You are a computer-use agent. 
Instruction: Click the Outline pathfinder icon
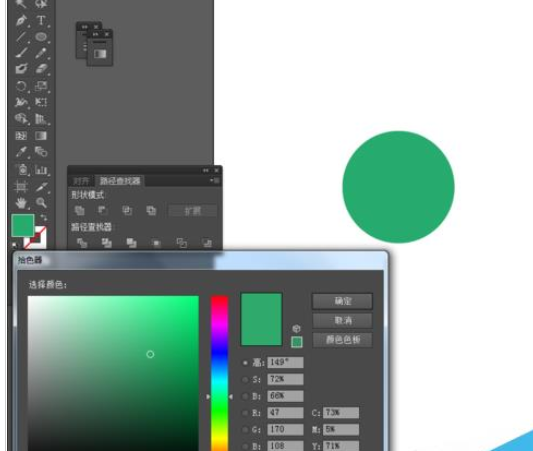(x=182, y=243)
